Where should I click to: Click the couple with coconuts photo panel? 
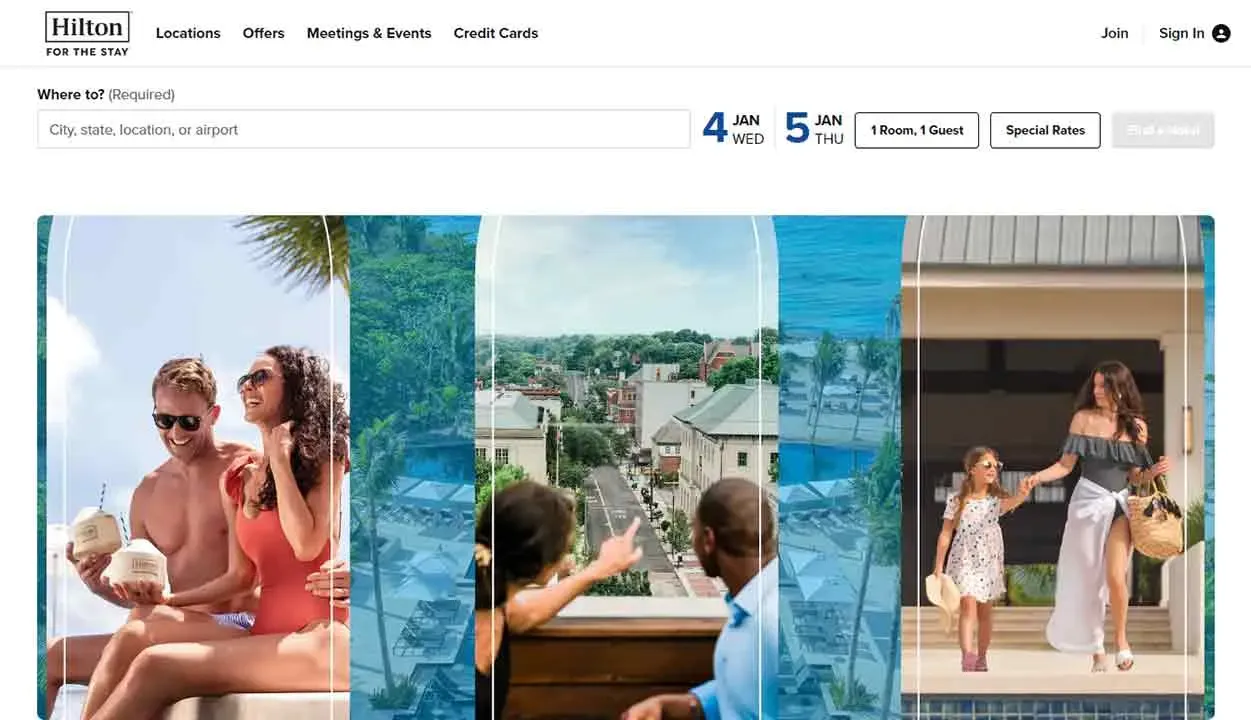pyautogui.click(x=198, y=467)
